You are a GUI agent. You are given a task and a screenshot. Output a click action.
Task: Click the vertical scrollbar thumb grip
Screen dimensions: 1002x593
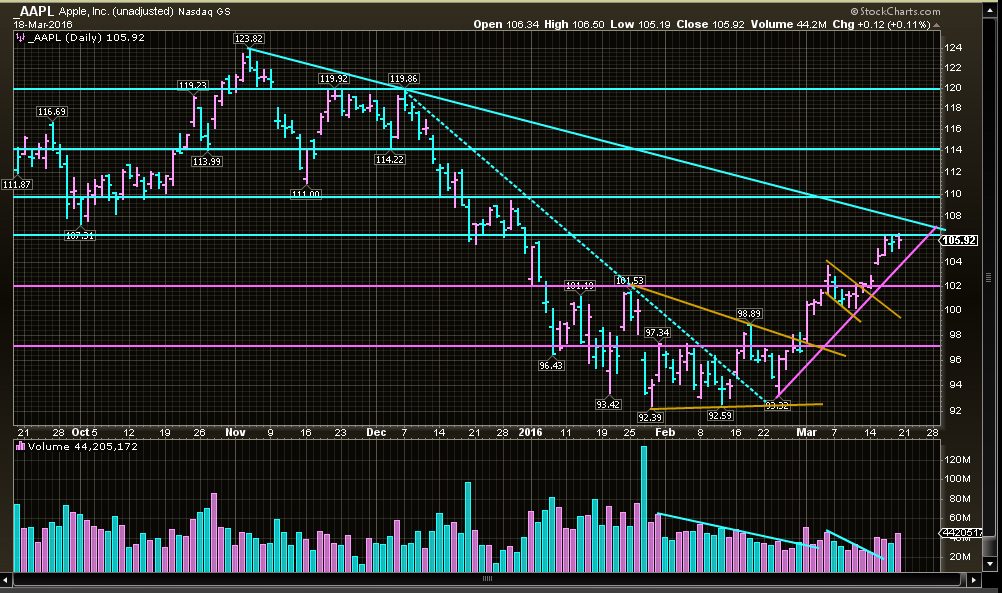point(990,277)
